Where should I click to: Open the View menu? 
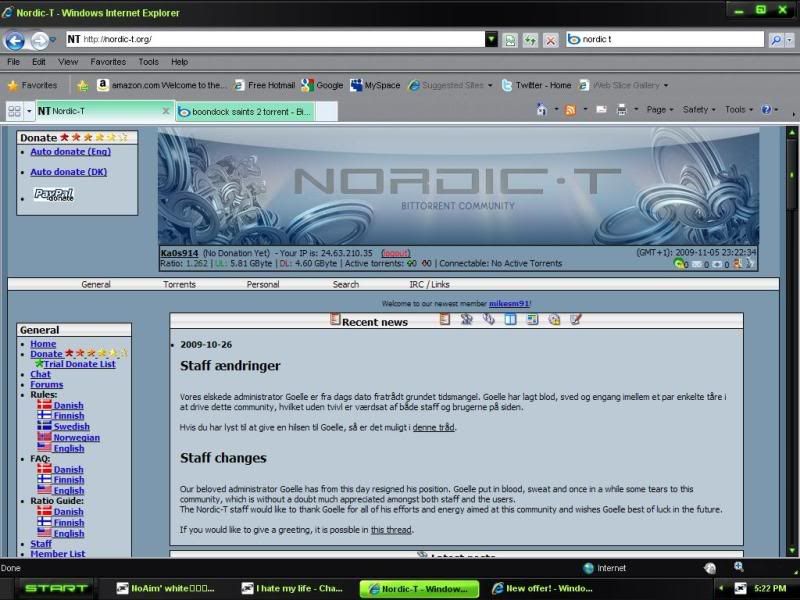pos(68,62)
